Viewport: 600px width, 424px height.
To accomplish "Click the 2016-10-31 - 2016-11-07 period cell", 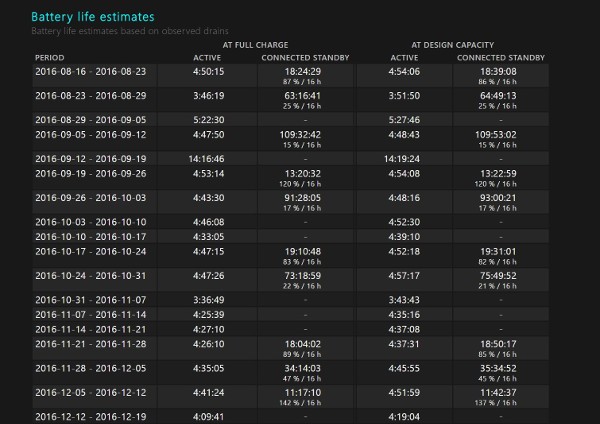I will (x=91, y=299).
